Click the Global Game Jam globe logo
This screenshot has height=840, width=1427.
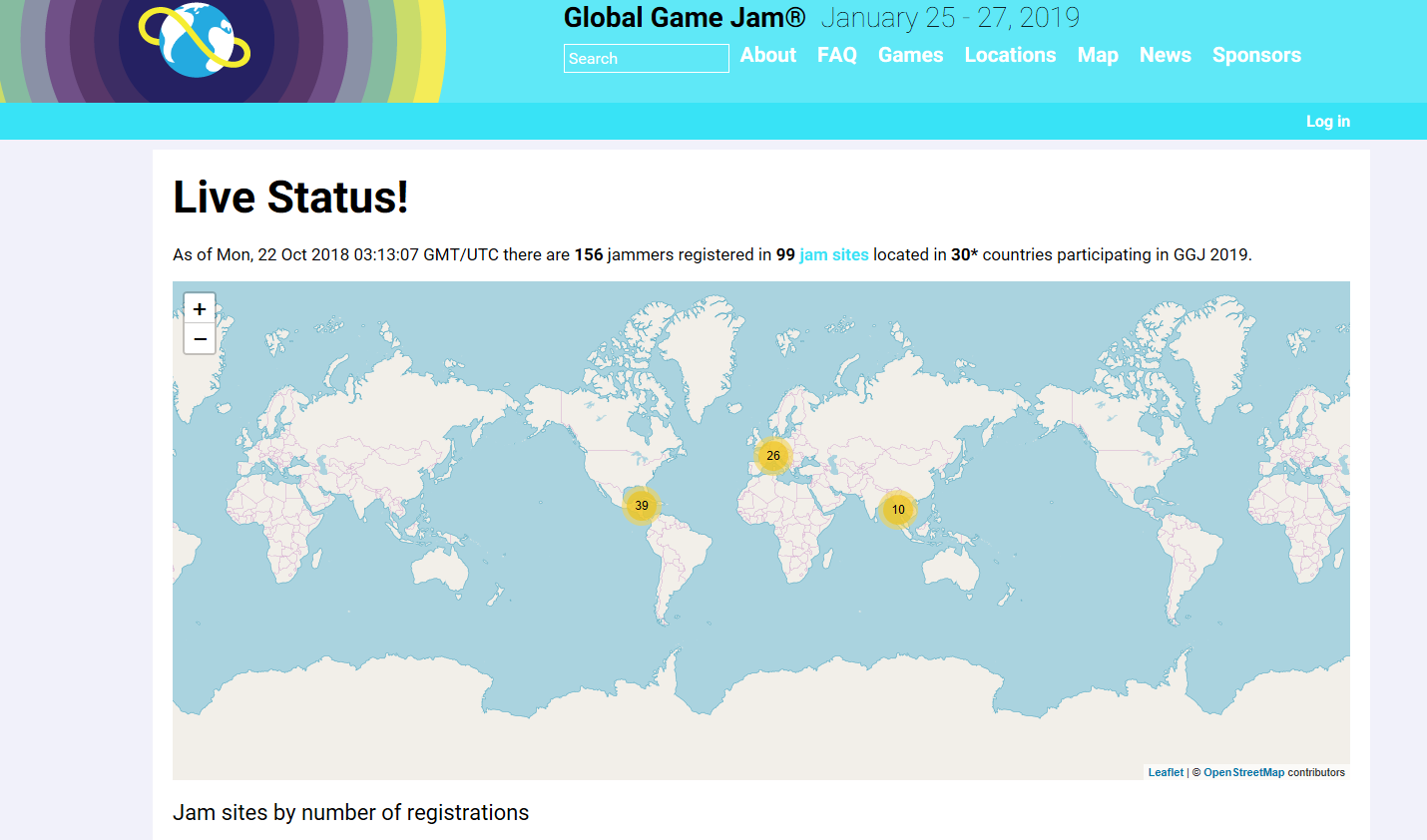tap(195, 40)
